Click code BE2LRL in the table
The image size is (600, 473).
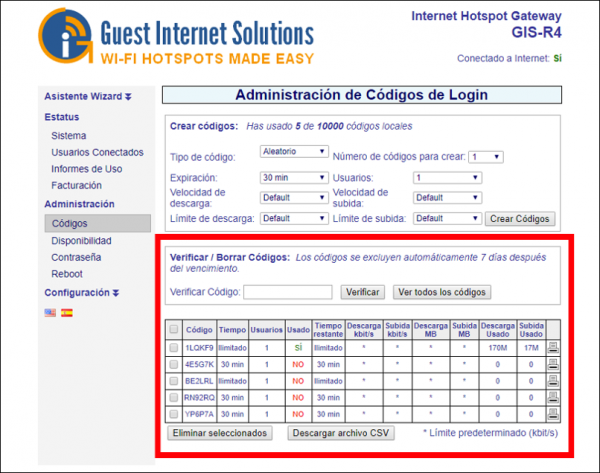click(199, 381)
